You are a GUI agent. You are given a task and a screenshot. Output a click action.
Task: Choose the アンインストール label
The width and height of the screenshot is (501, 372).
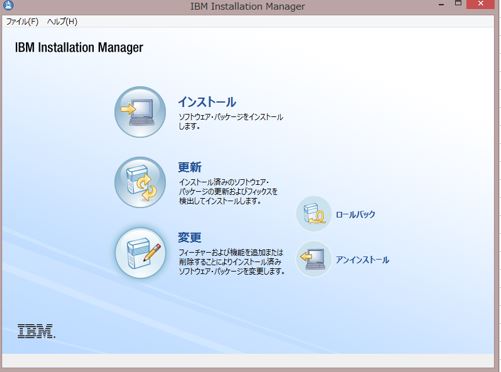tap(362, 260)
